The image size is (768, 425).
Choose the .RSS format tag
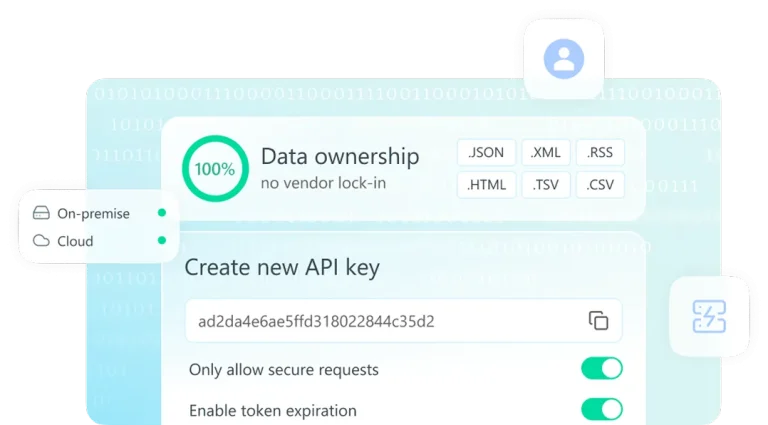600,152
